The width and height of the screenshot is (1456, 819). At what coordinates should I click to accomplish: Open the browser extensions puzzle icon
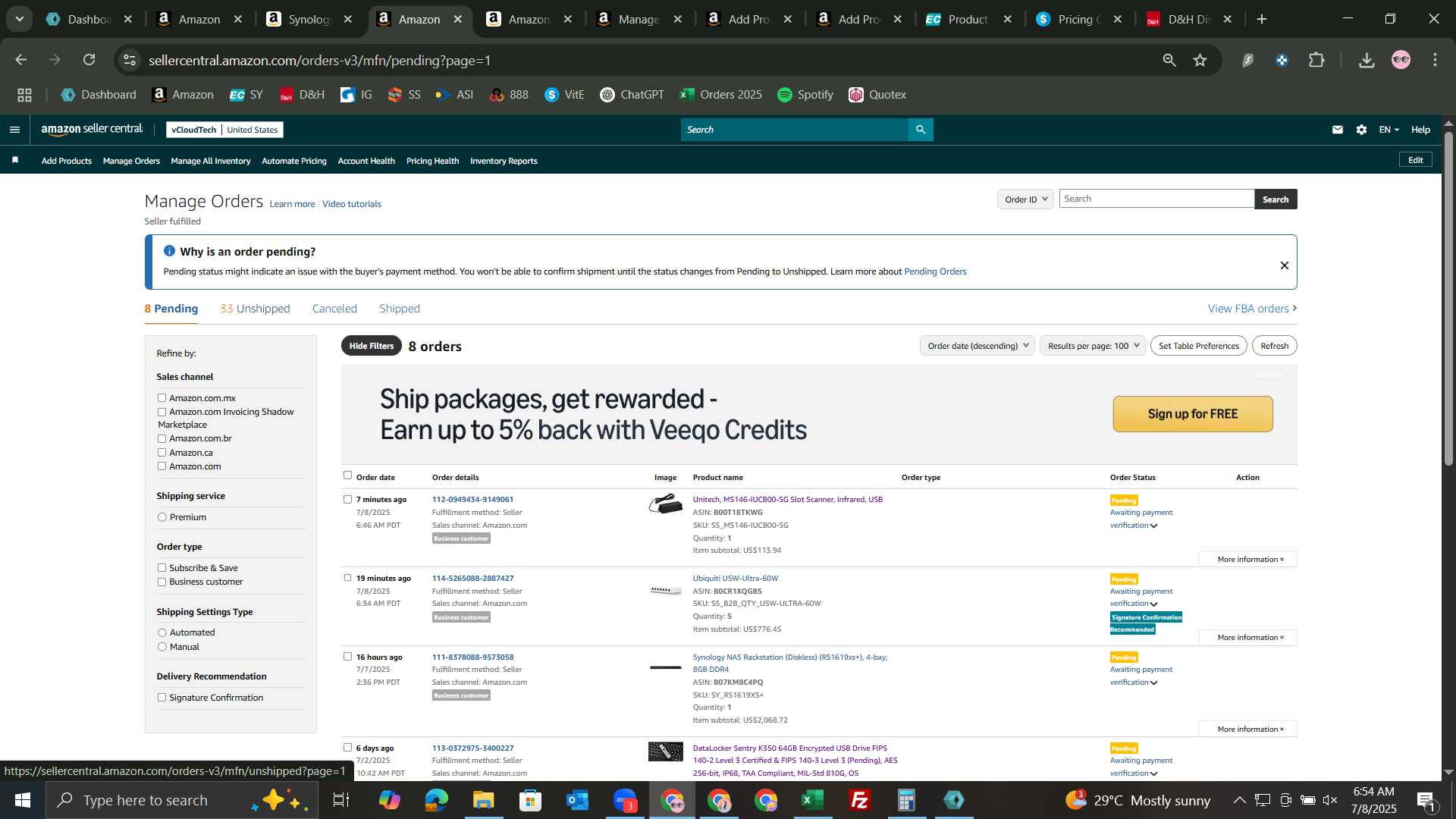[x=1317, y=60]
